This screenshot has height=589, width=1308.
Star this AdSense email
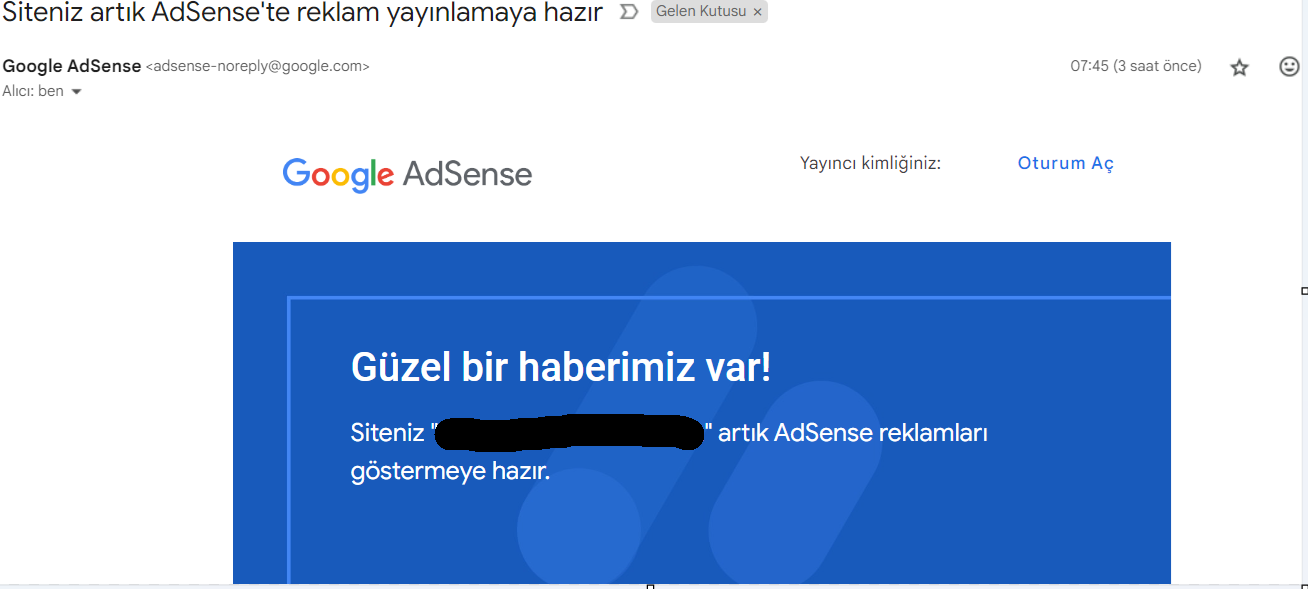tap(1239, 68)
